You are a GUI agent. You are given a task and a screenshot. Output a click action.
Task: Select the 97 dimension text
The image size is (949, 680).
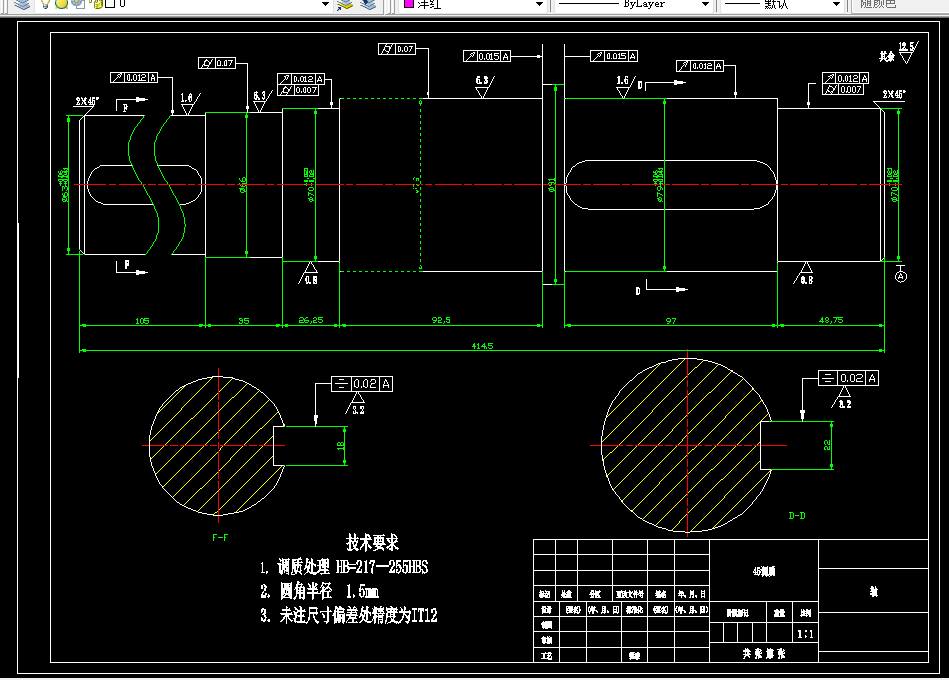click(x=671, y=321)
